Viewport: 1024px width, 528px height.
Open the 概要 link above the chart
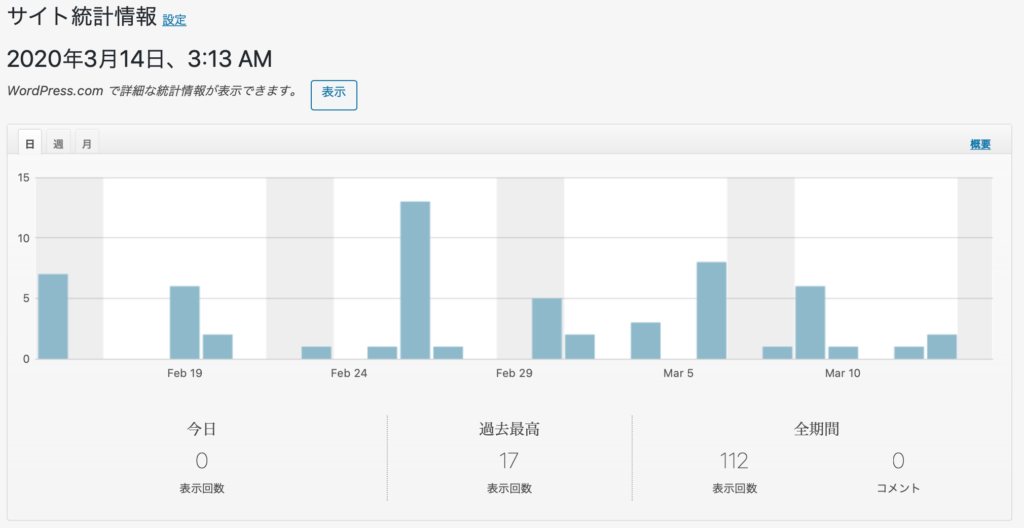pyautogui.click(x=979, y=145)
